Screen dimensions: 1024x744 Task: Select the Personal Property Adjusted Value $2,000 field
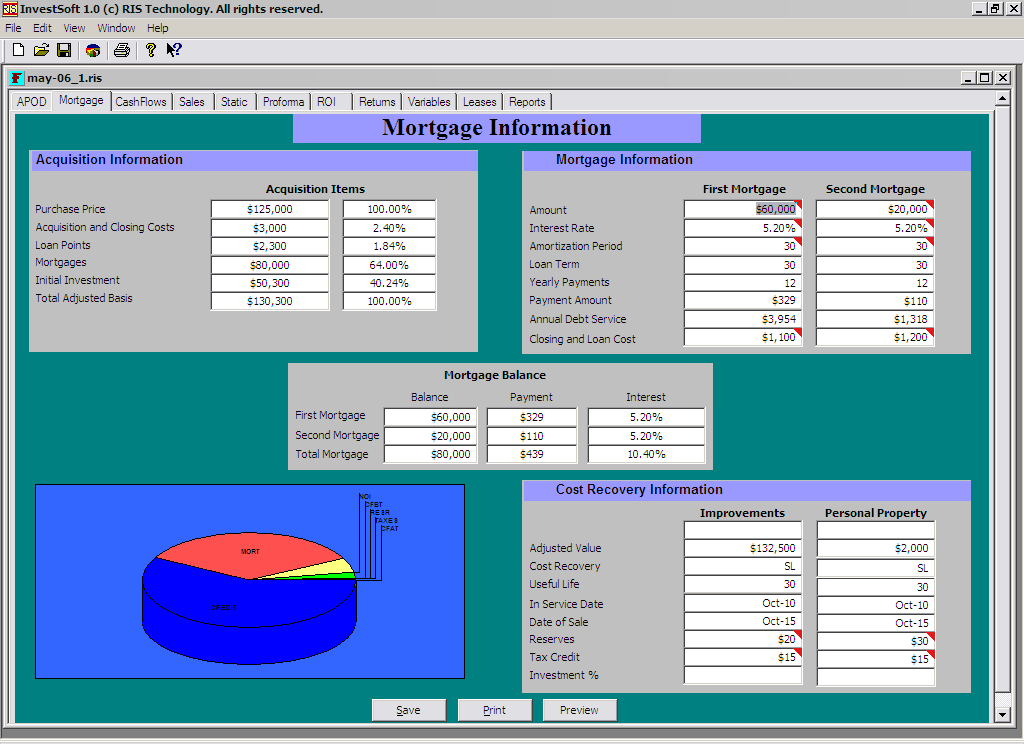[x=876, y=548]
